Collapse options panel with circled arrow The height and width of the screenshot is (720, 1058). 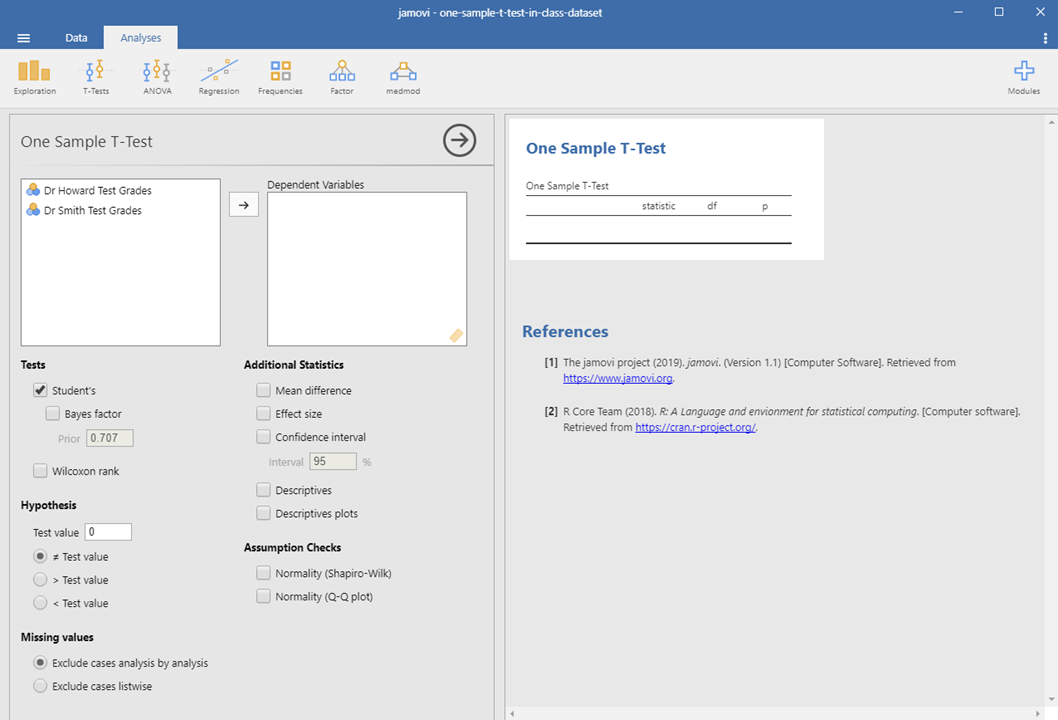(x=459, y=141)
